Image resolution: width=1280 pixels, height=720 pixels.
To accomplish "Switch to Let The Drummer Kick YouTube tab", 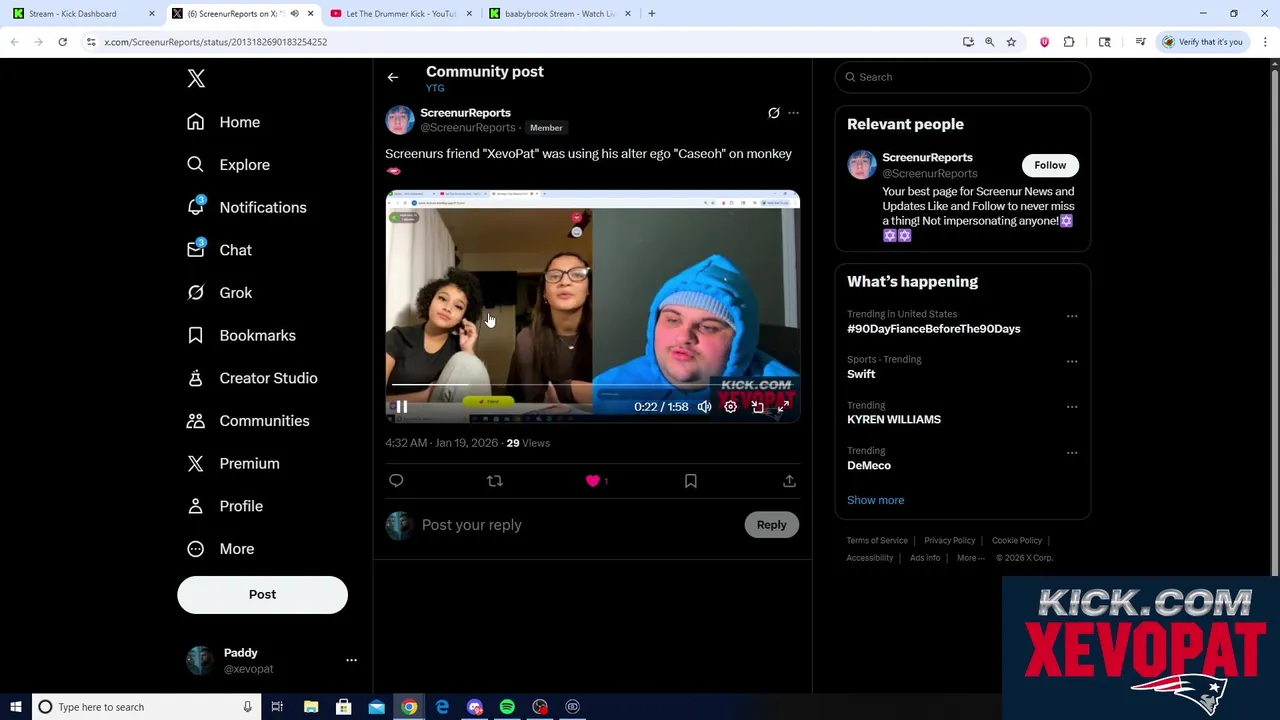I will [x=399, y=14].
